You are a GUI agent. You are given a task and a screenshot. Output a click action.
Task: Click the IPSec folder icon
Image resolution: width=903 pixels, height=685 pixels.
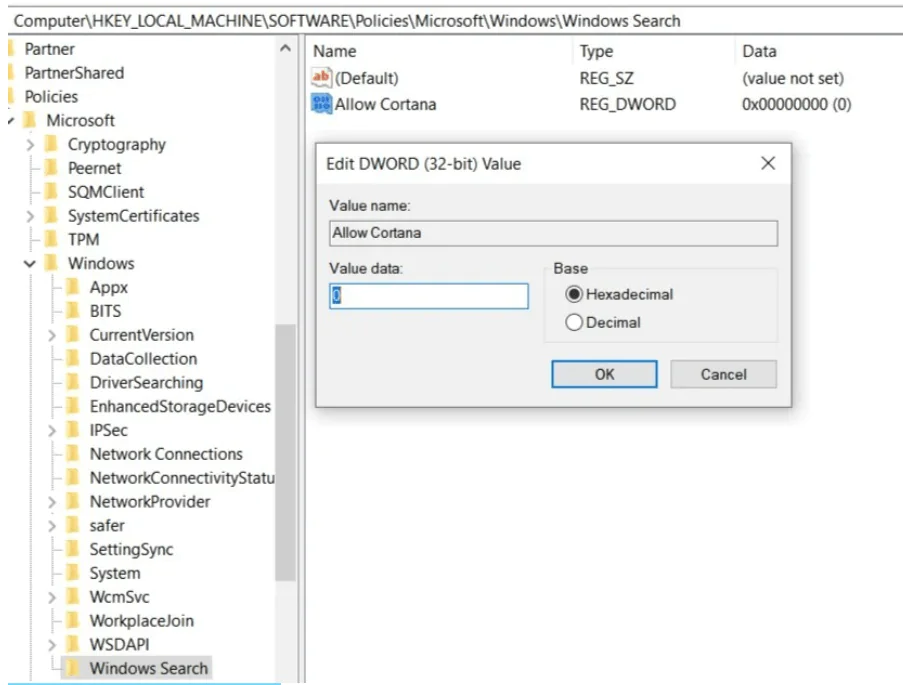coord(73,430)
